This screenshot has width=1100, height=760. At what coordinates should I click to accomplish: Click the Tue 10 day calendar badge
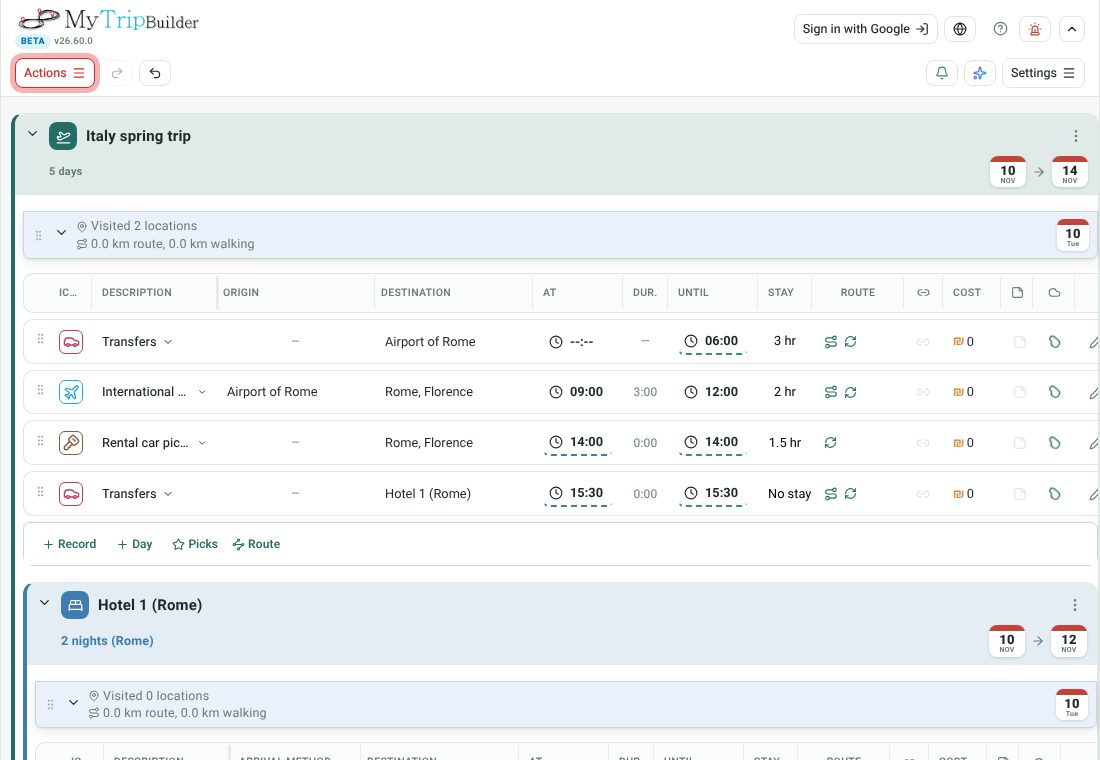click(x=1073, y=235)
